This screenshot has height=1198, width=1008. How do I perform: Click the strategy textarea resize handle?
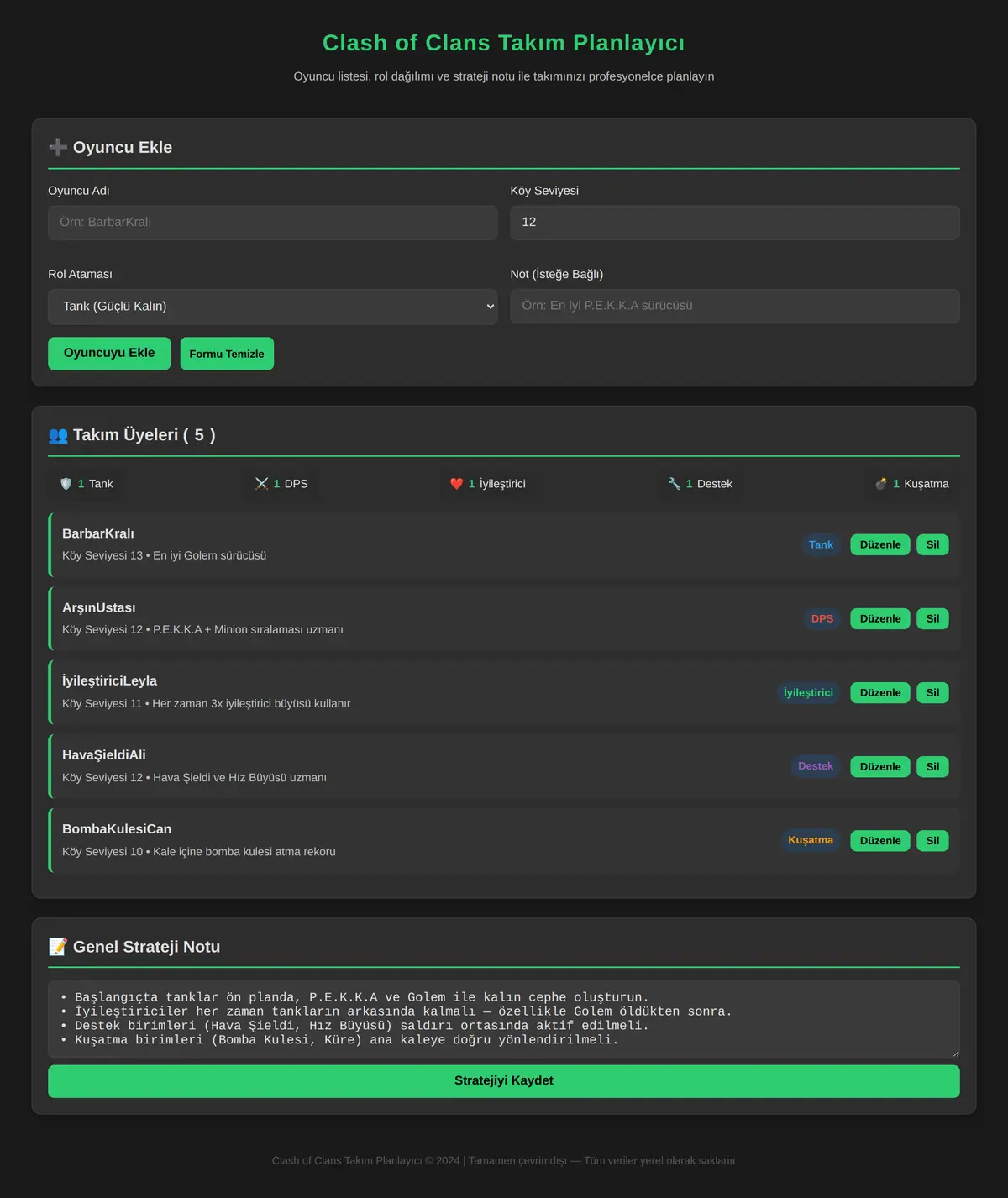[954, 1052]
